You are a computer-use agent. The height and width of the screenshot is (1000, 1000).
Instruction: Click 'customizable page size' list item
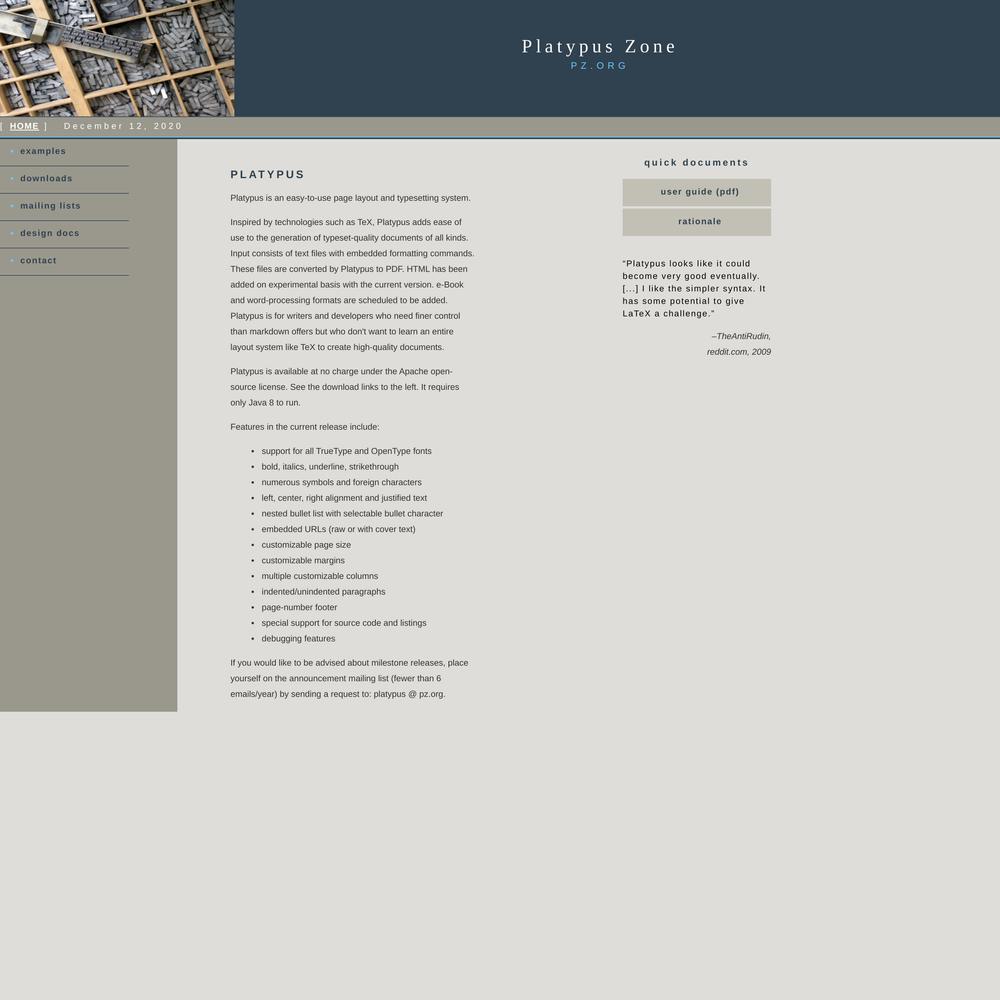306,545
